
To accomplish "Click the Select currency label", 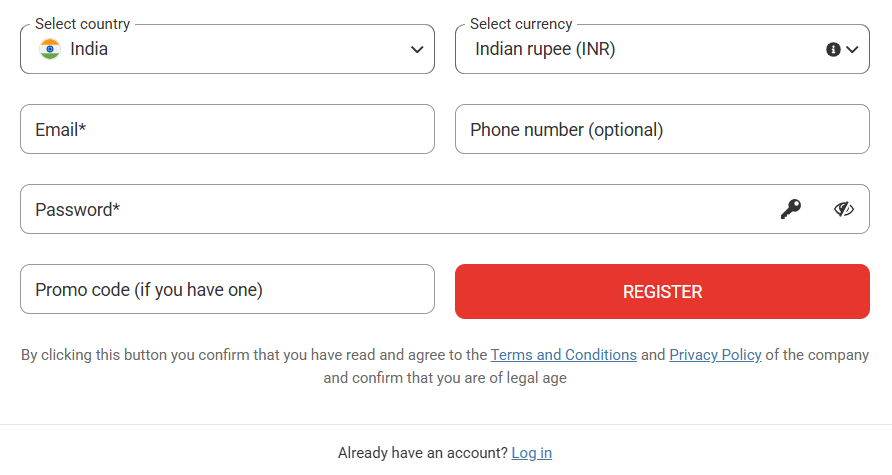I will 521,24.
